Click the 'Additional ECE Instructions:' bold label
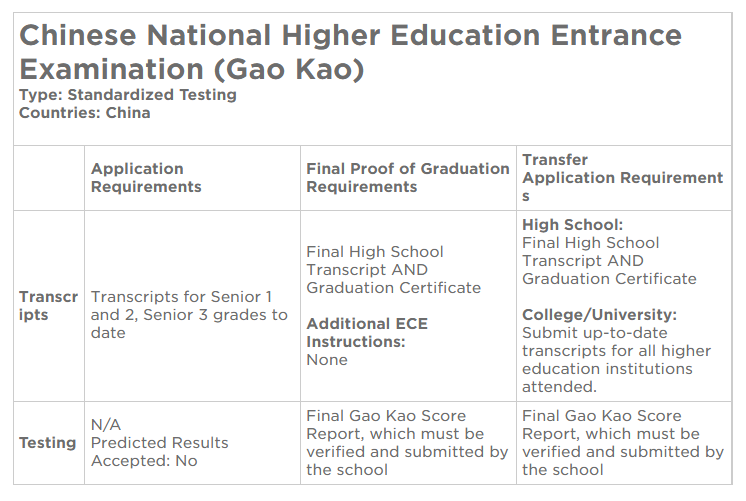The height and width of the screenshot is (501, 746). (x=367, y=333)
